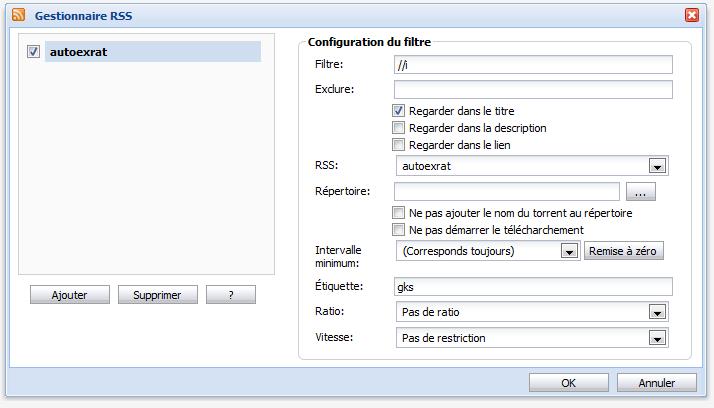Open help with the ? button

[x=230, y=295]
